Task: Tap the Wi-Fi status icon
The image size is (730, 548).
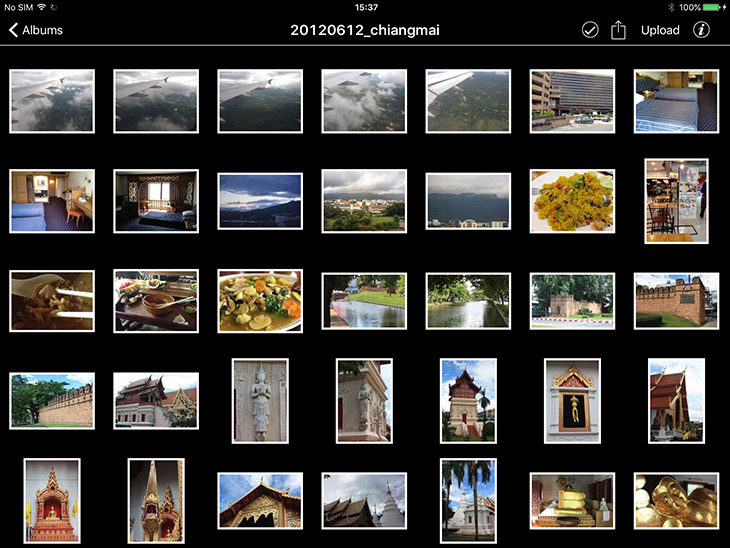Action: point(41,7)
